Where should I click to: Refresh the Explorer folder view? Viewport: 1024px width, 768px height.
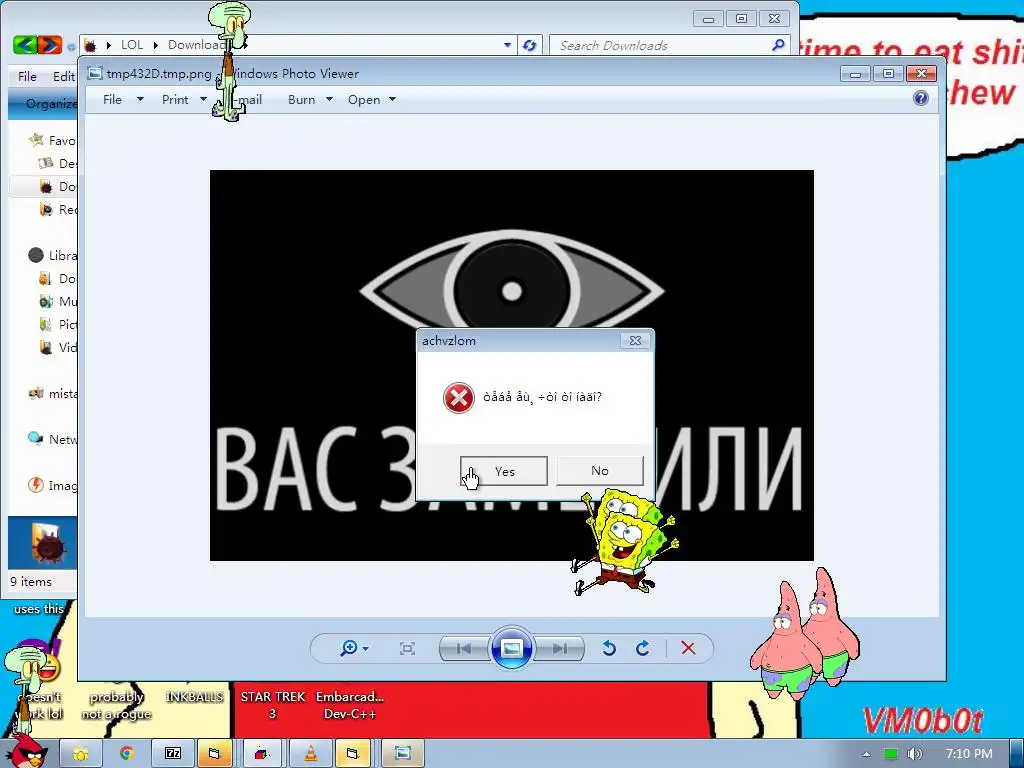[530, 45]
